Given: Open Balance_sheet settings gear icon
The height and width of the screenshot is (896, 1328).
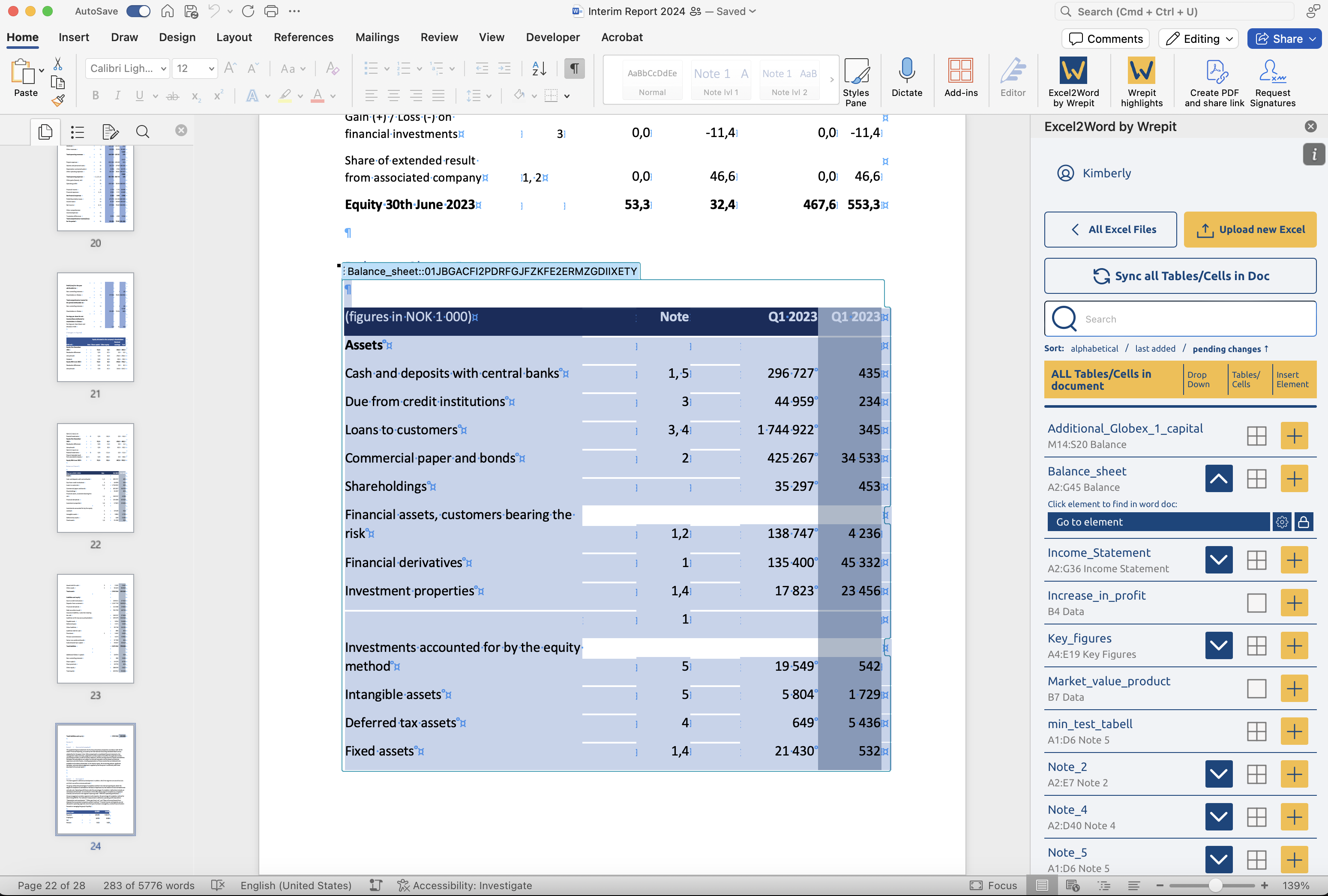Looking at the screenshot, I should (x=1282, y=522).
